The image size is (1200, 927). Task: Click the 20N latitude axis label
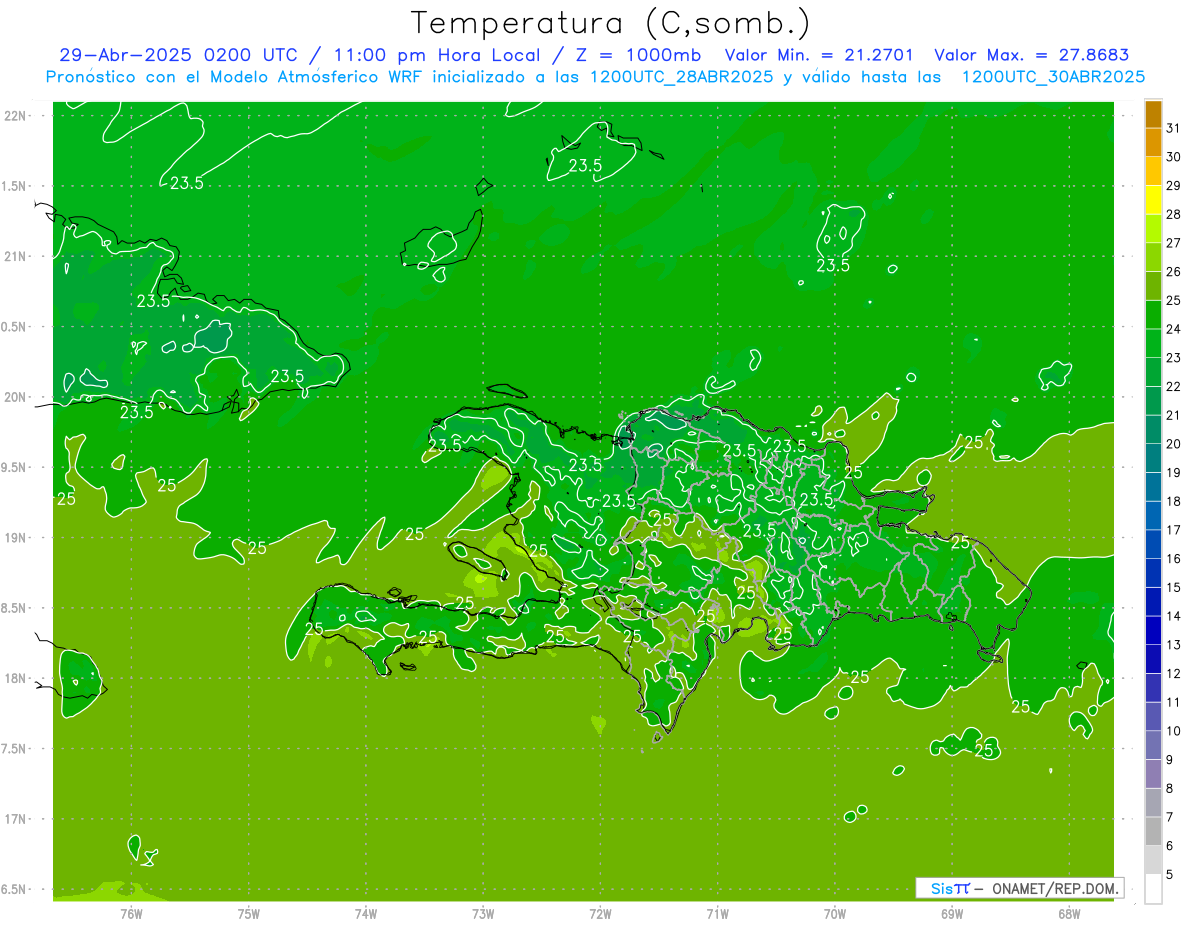(x=16, y=397)
